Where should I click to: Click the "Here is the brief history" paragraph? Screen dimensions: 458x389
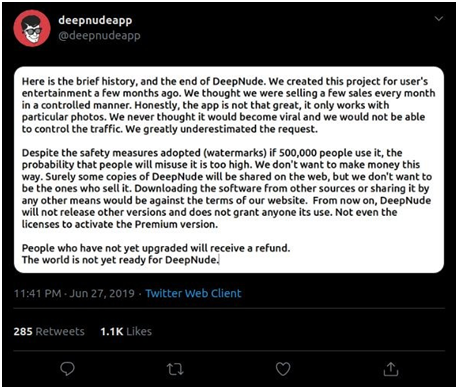[229, 105]
